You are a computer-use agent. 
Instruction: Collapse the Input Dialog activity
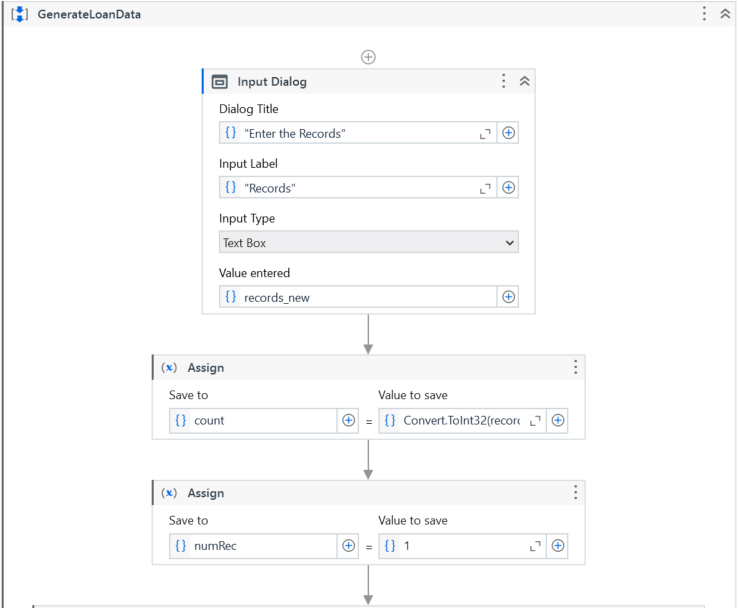pos(524,82)
